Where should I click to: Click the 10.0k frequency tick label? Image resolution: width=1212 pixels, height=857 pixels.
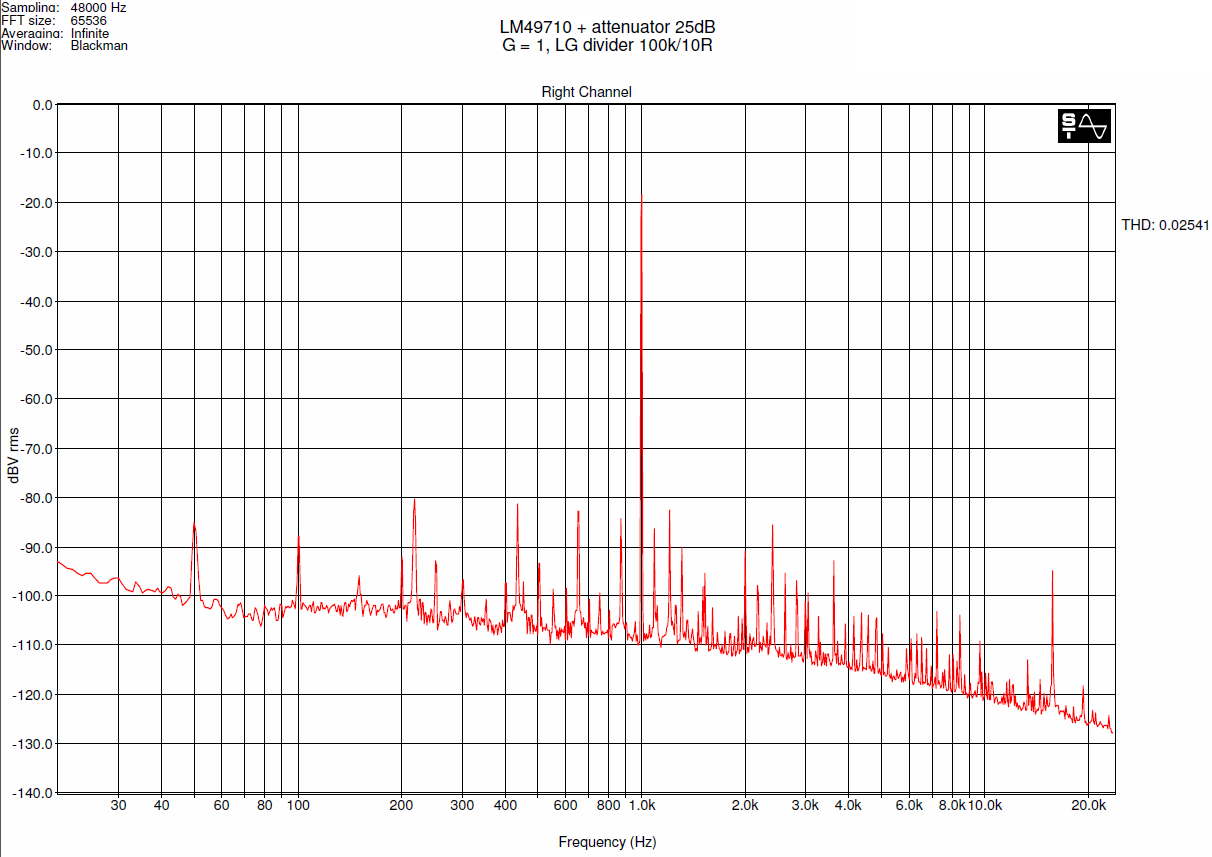click(985, 805)
